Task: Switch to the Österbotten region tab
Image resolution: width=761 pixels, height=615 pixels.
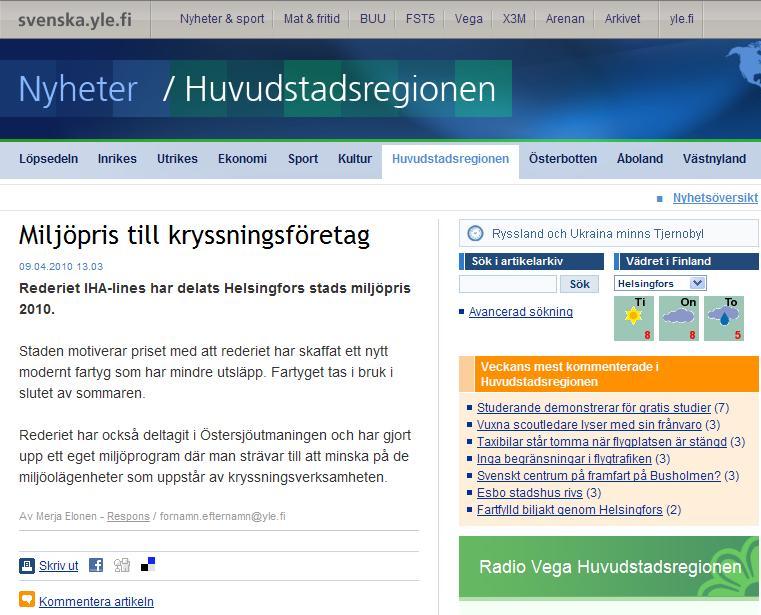Action: [563, 159]
